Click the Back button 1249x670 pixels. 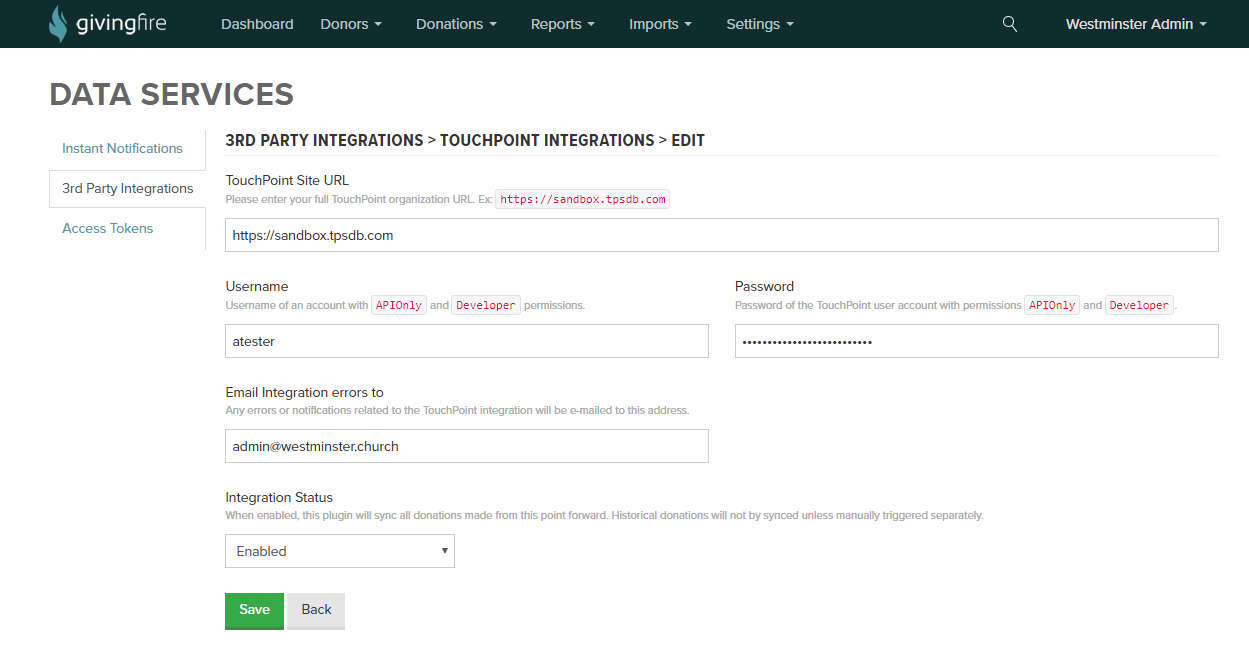click(x=316, y=610)
